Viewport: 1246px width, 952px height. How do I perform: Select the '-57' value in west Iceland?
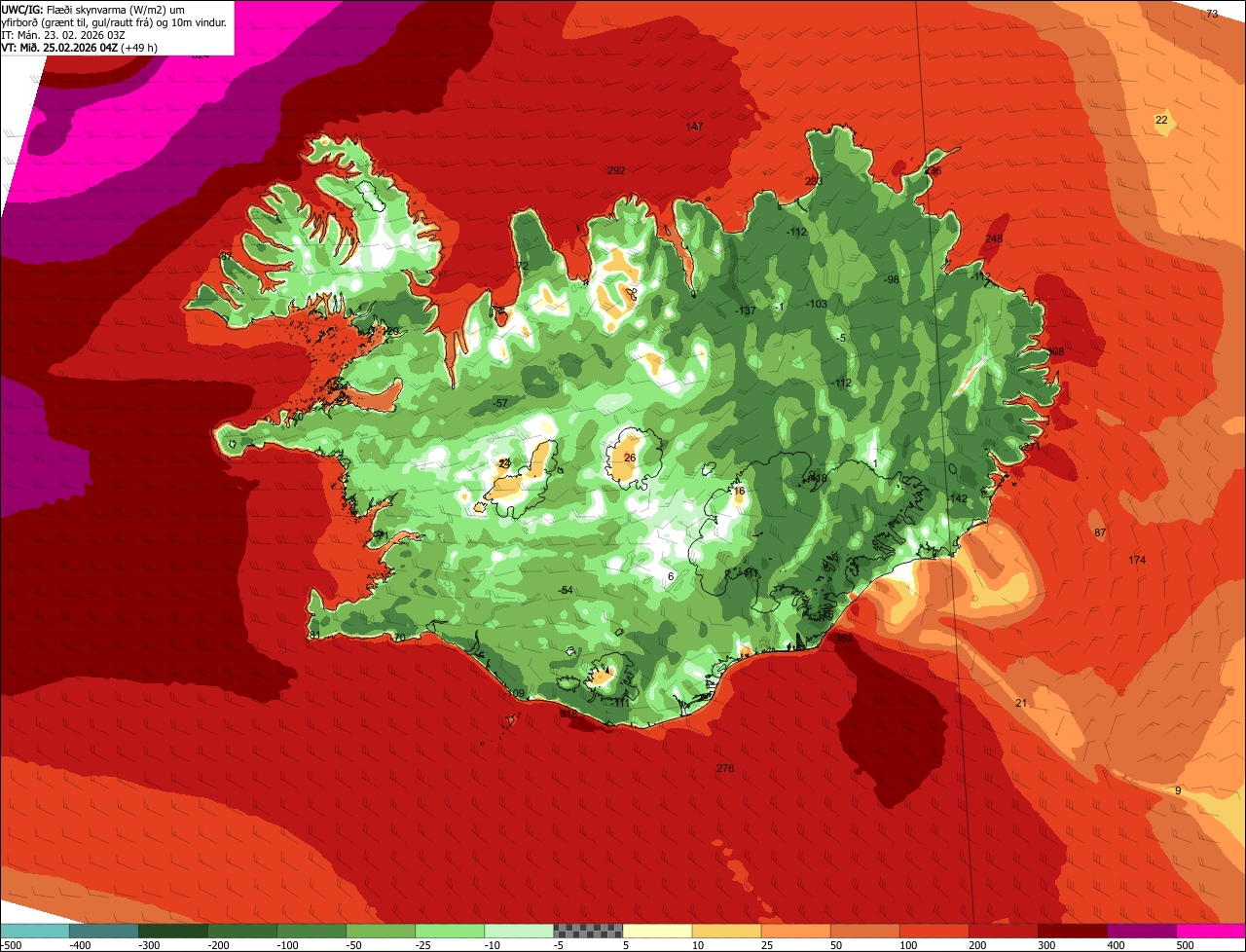pyautogui.click(x=500, y=403)
